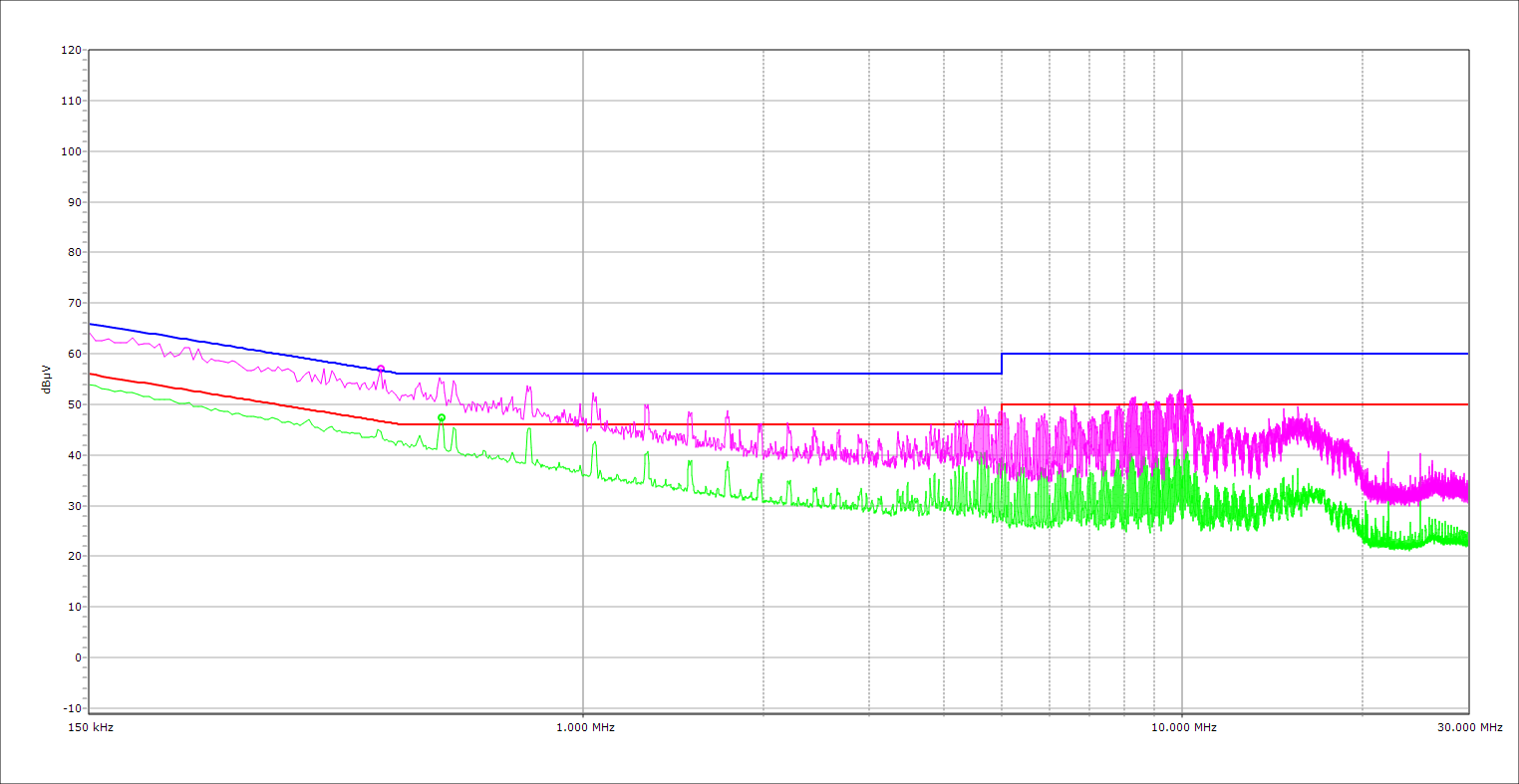Image resolution: width=1519 pixels, height=784 pixels.
Task: Click the -10 y-axis label
Action: (x=71, y=708)
